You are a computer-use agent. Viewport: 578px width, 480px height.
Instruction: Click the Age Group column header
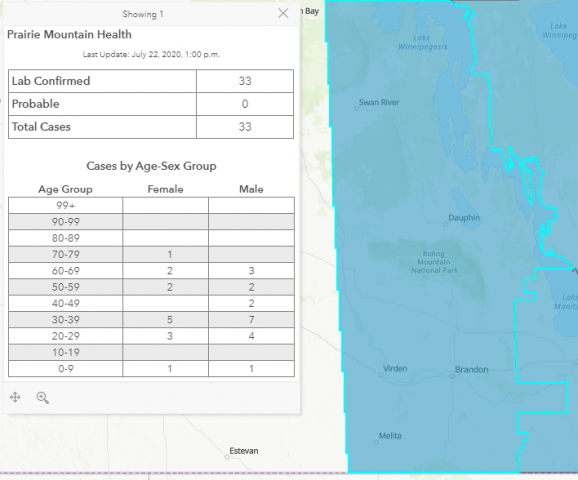(65, 189)
